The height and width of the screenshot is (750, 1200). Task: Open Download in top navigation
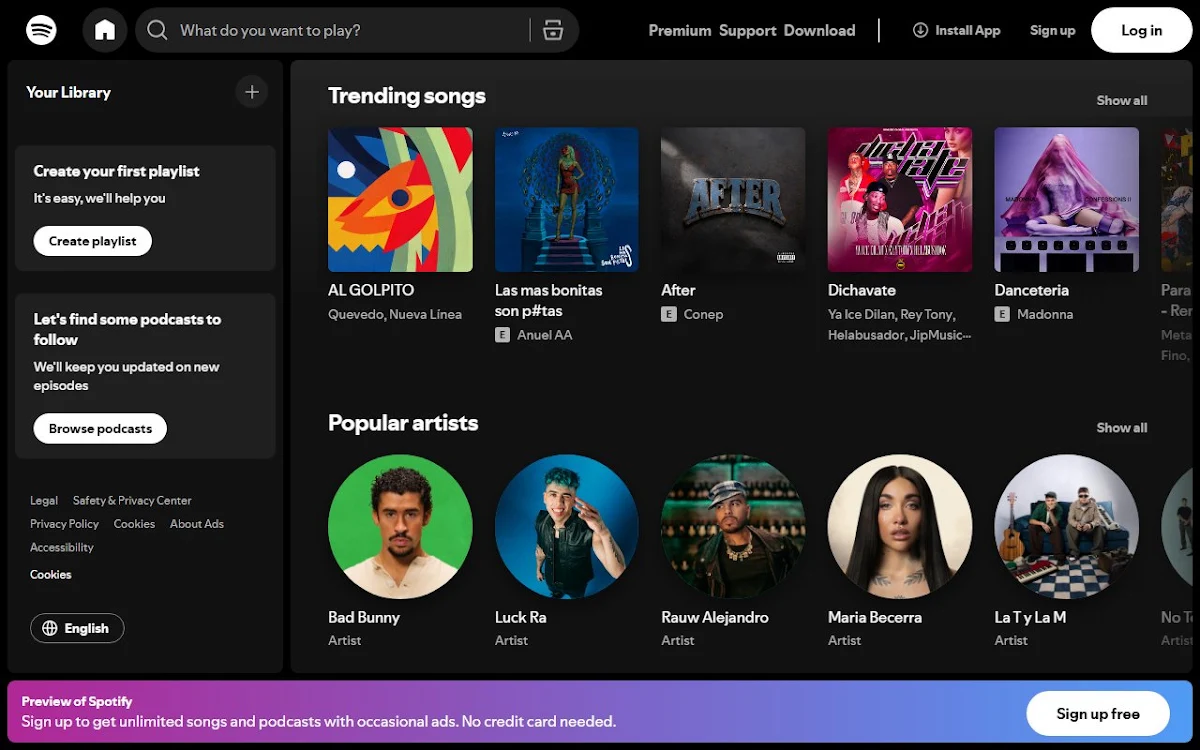pos(819,30)
